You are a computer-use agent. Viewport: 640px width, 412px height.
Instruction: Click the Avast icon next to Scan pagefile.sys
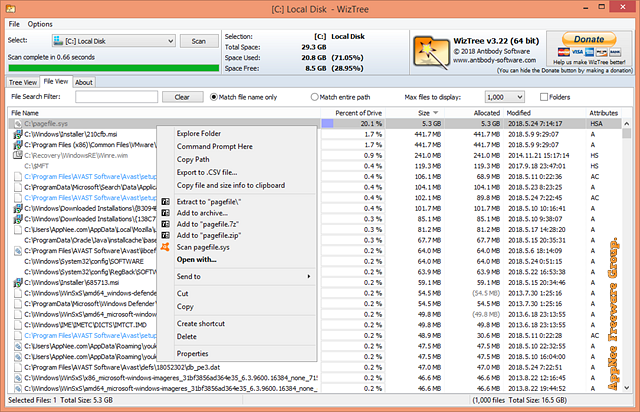(x=165, y=246)
